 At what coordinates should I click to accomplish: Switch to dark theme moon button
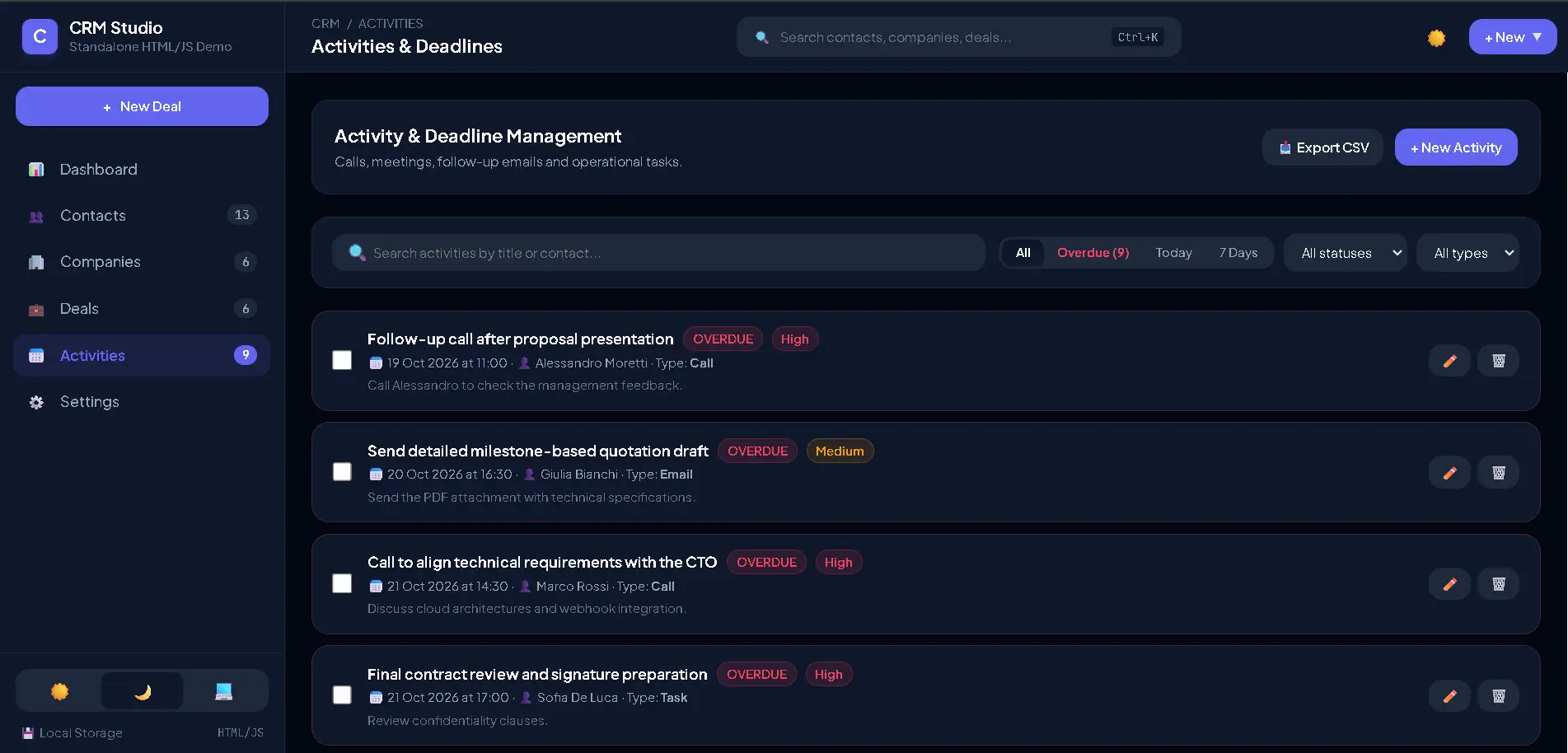142,691
